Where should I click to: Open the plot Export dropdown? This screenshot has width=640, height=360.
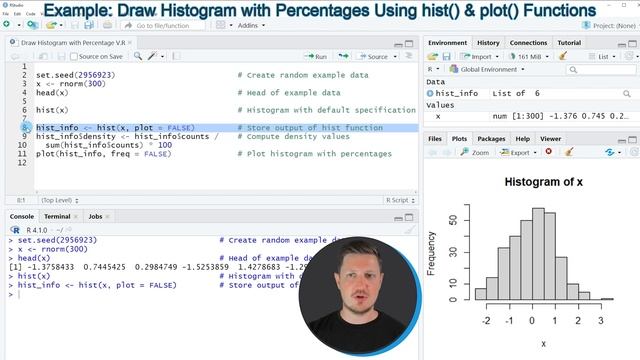518,152
